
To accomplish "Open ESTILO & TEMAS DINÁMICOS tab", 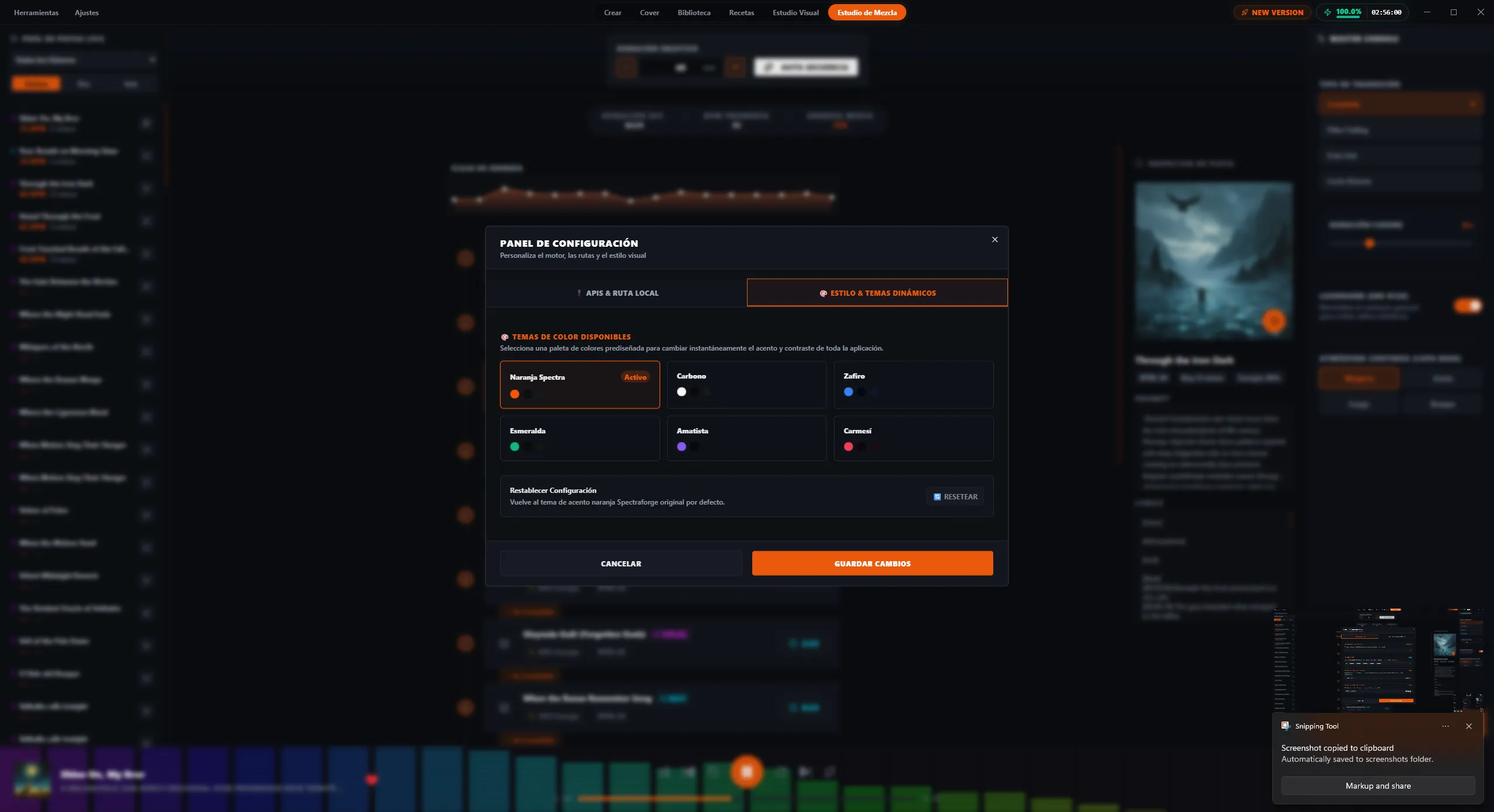I will click(877, 293).
